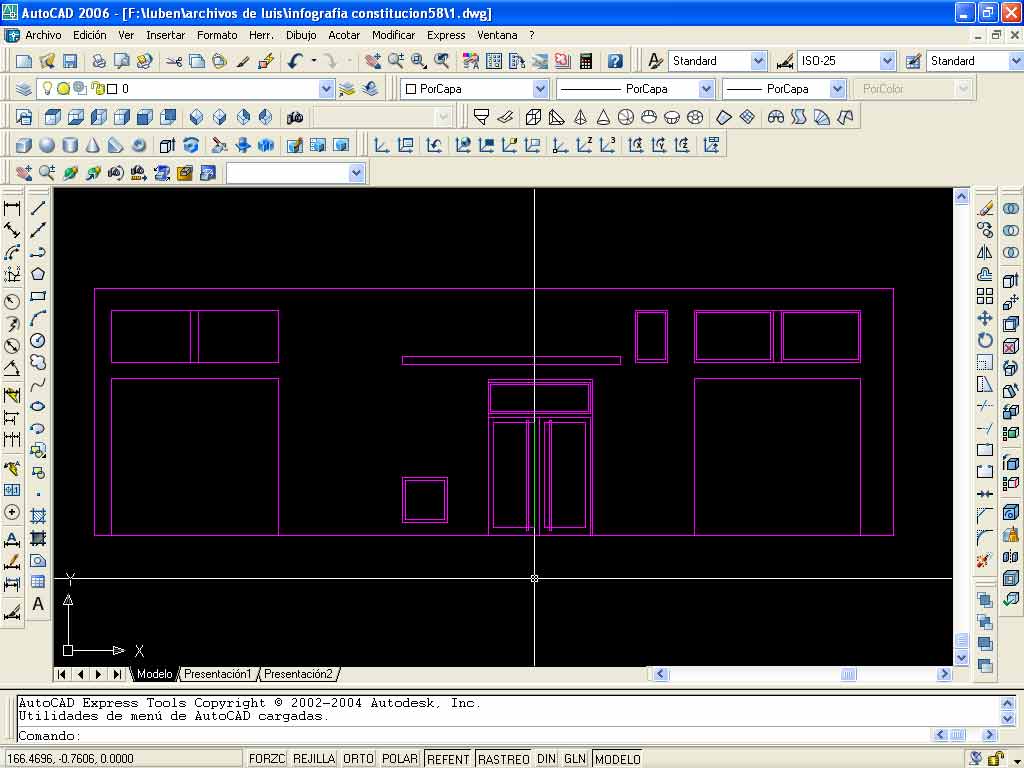Open the Edición menu
This screenshot has height=768, width=1024.
coord(89,35)
